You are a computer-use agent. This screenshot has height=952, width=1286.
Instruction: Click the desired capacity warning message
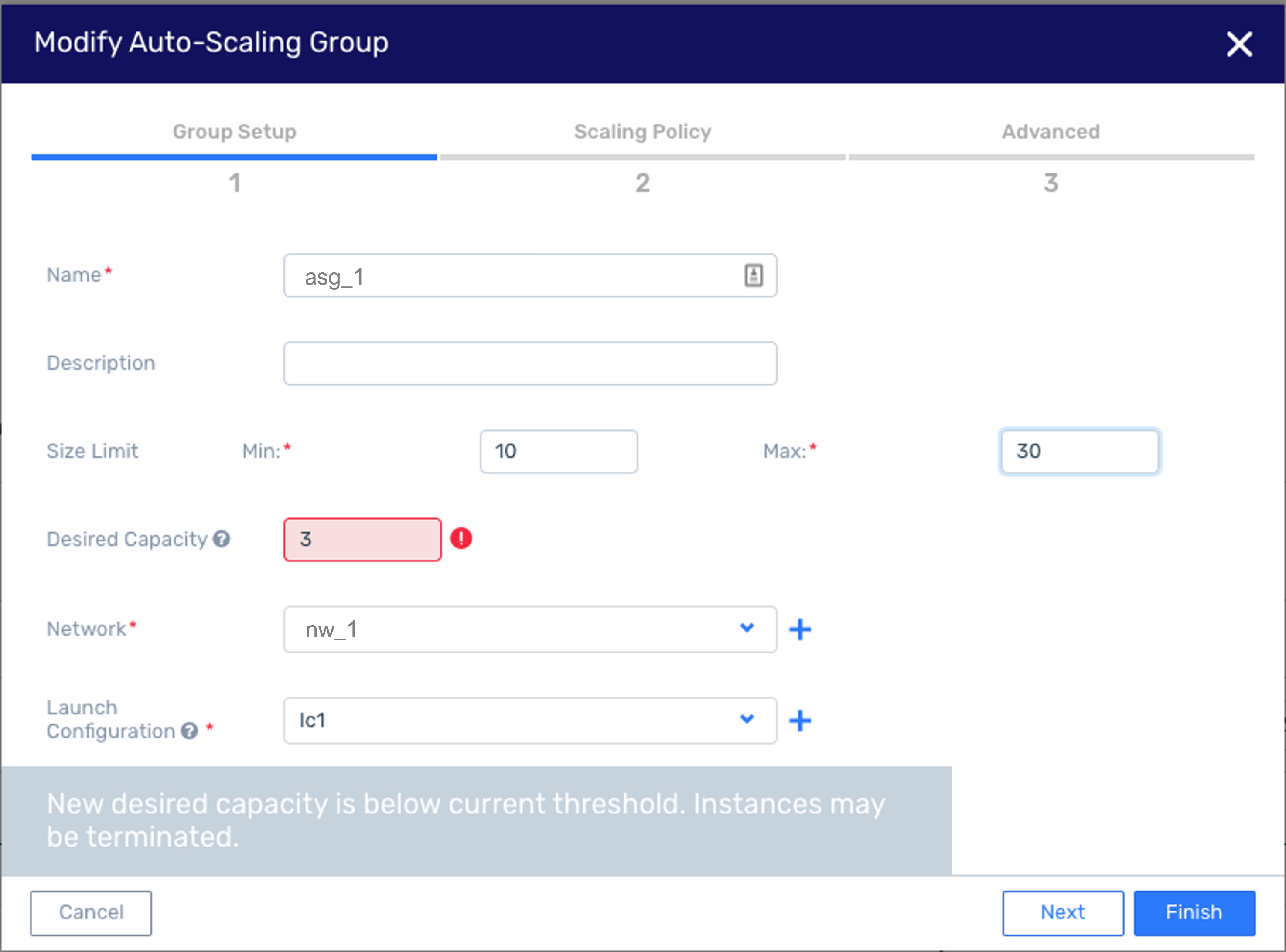pos(466,820)
